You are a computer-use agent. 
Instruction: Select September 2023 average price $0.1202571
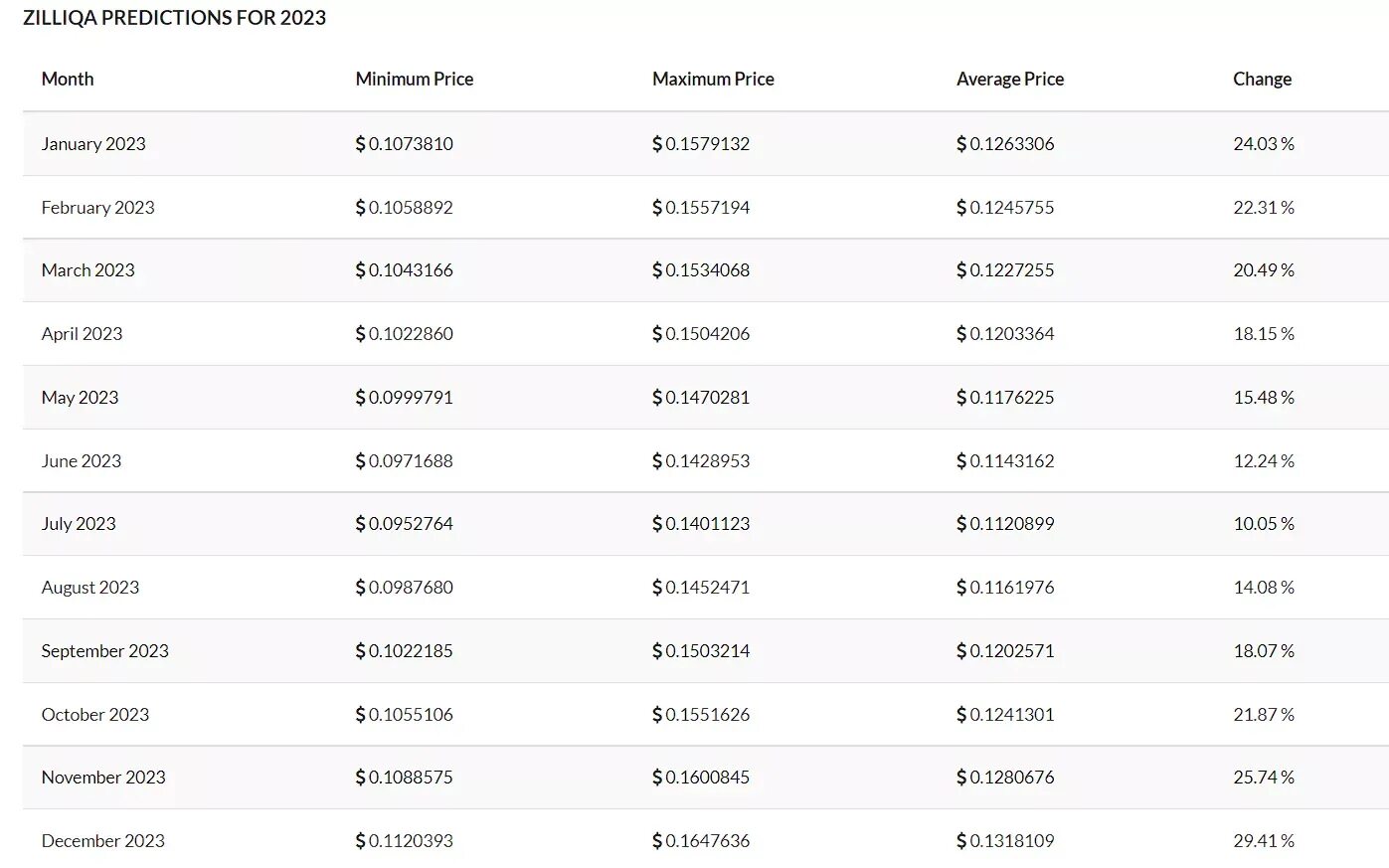(1005, 650)
